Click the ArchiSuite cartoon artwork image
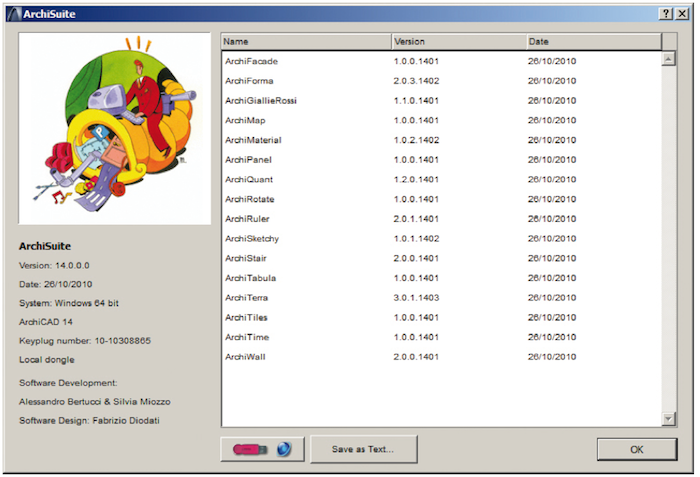This screenshot has height=477, width=700. (115, 128)
